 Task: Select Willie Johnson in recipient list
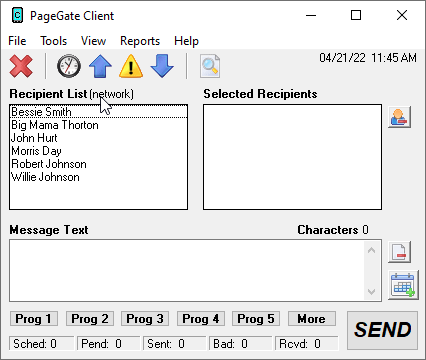coord(99,177)
